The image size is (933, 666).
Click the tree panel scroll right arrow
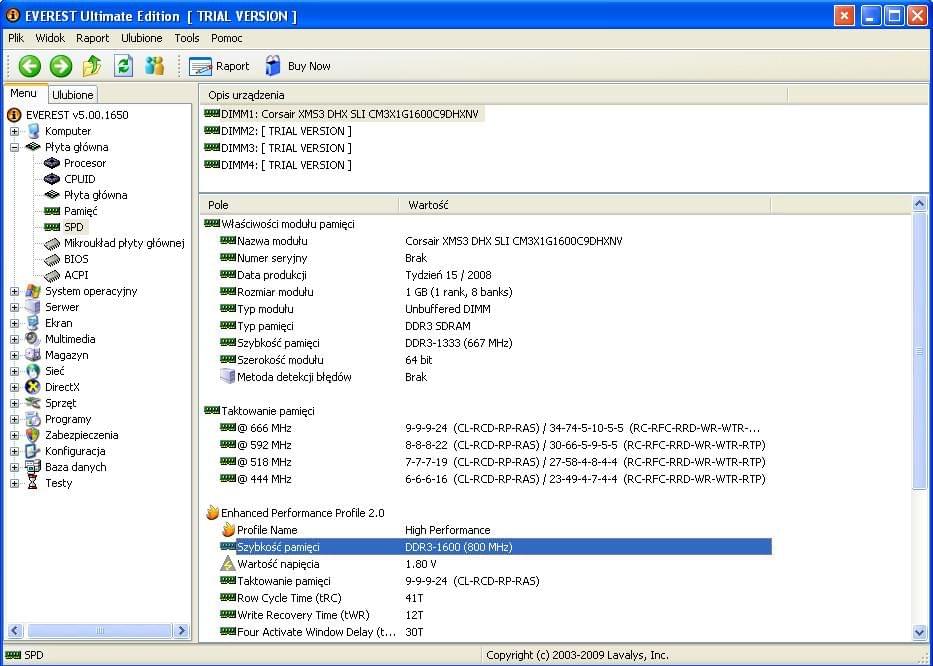pyautogui.click(x=181, y=631)
